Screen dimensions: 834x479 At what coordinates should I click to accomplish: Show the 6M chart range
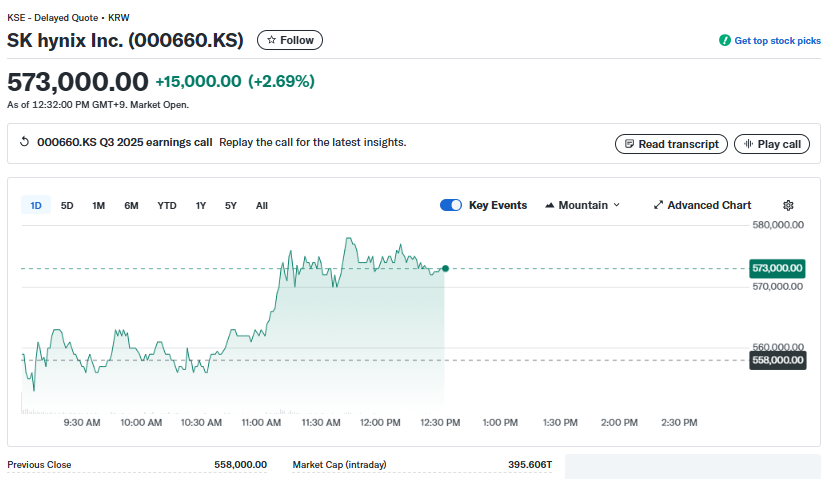pyautogui.click(x=131, y=205)
